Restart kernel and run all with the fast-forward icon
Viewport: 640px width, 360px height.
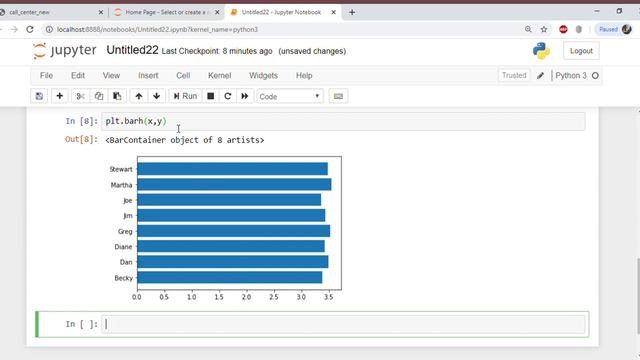click(x=244, y=96)
